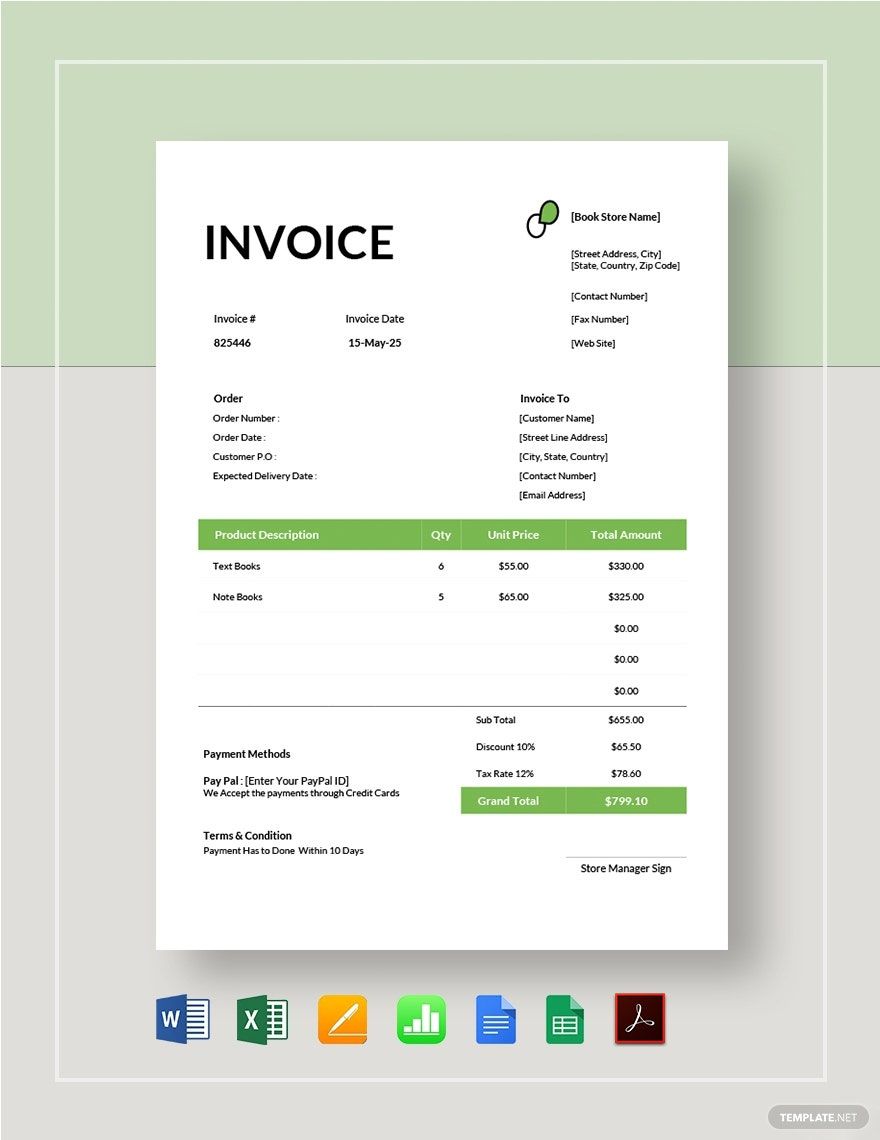Download the Adobe PDF version

tap(641, 1018)
